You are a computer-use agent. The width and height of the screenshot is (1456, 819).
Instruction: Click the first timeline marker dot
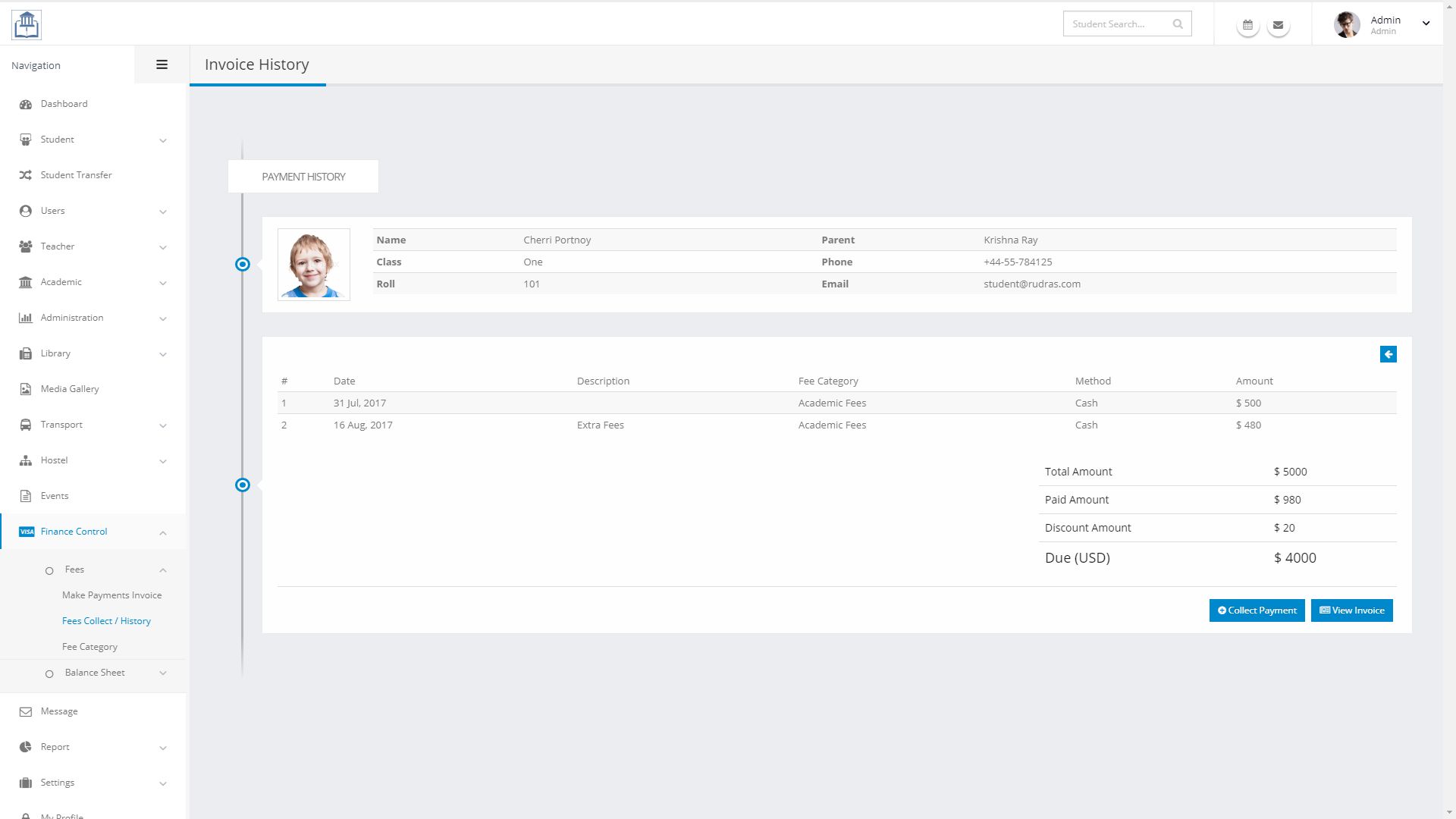pyautogui.click(x=243, y=265)
